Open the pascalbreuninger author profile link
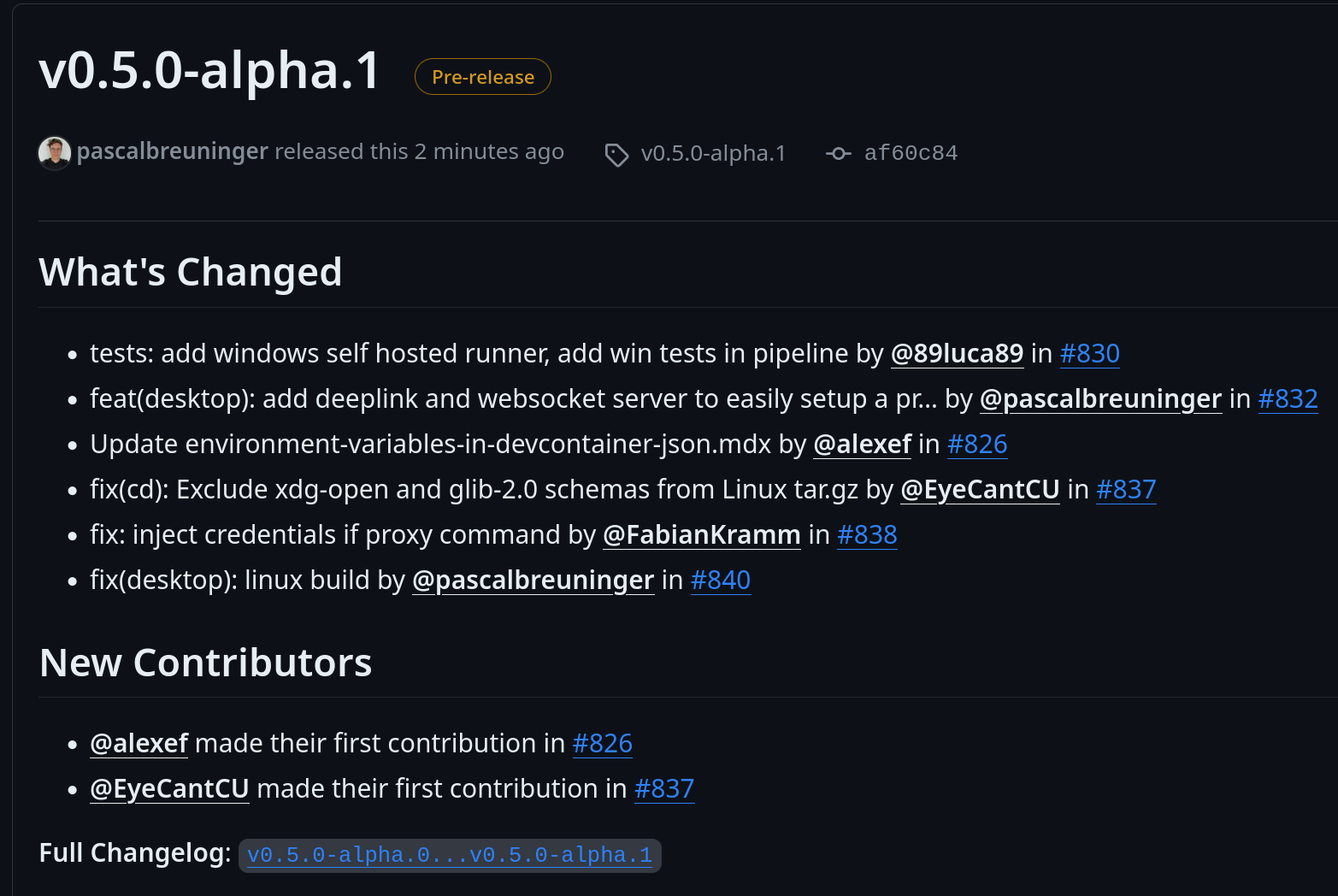1338x896 pixels. click(x=173, y=151)
